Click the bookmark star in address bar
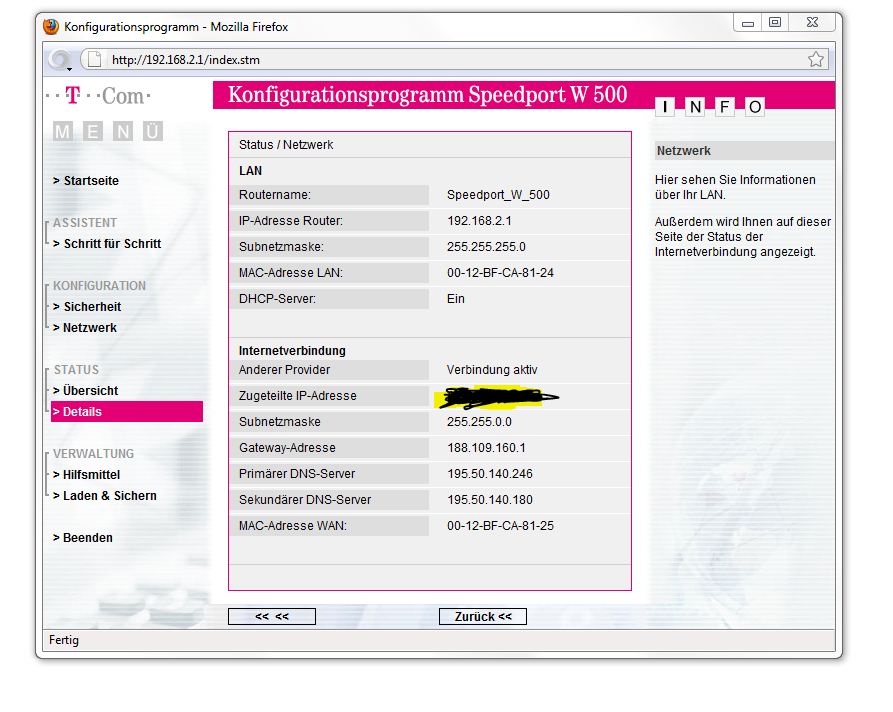Viewport: 893px width, 712px height. point(816,59)
